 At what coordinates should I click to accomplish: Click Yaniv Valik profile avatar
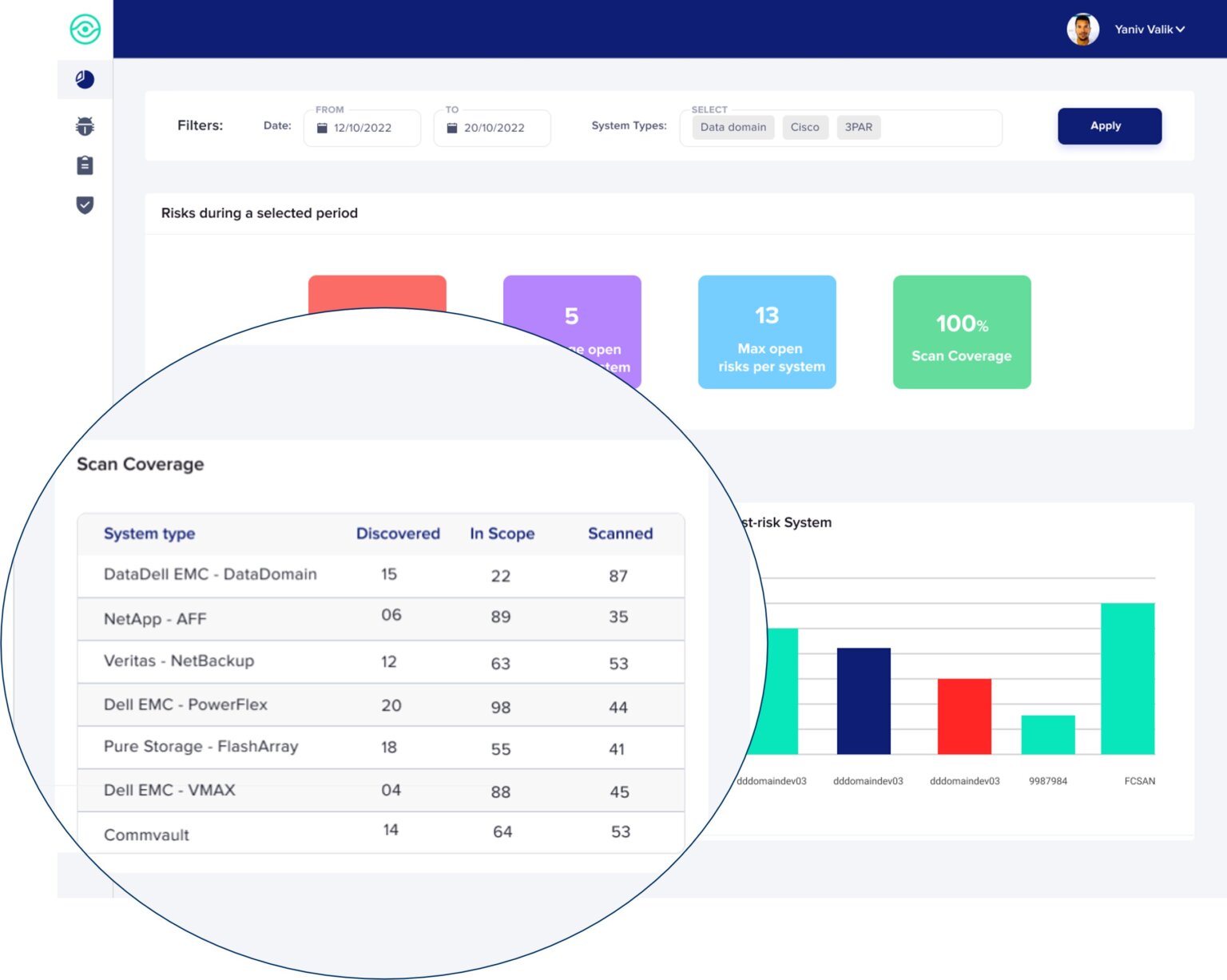pos(1082,30)
